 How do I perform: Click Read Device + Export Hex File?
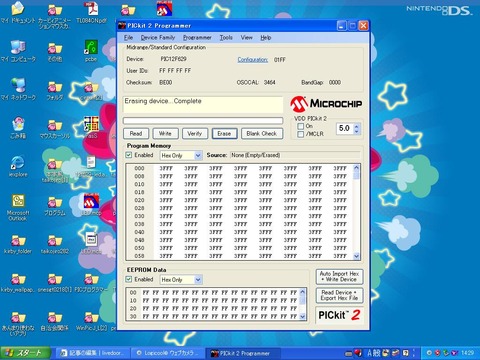click(339, 295)
